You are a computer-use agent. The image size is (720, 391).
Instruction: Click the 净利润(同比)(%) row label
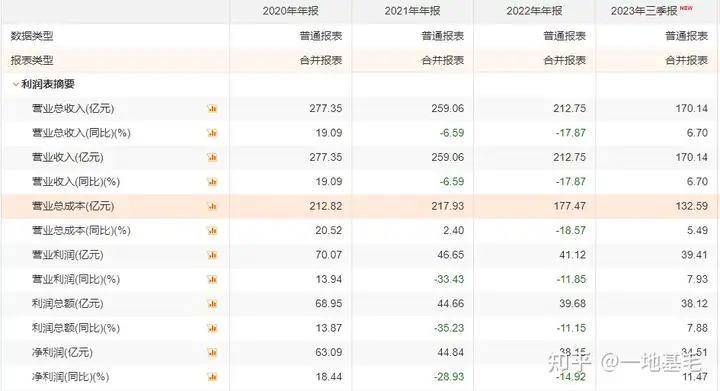[71, 377]
